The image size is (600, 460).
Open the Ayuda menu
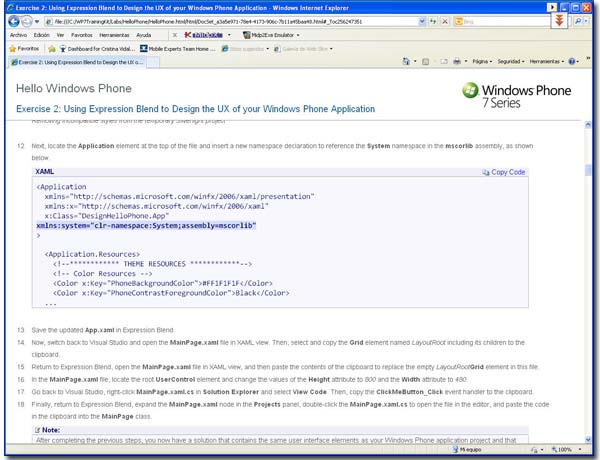[x=143, y=35]
